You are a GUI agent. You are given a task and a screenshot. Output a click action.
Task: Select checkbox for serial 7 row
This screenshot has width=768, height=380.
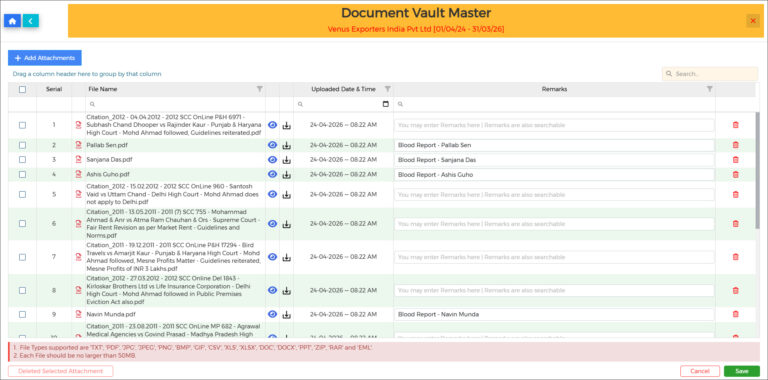pos(22,257)
